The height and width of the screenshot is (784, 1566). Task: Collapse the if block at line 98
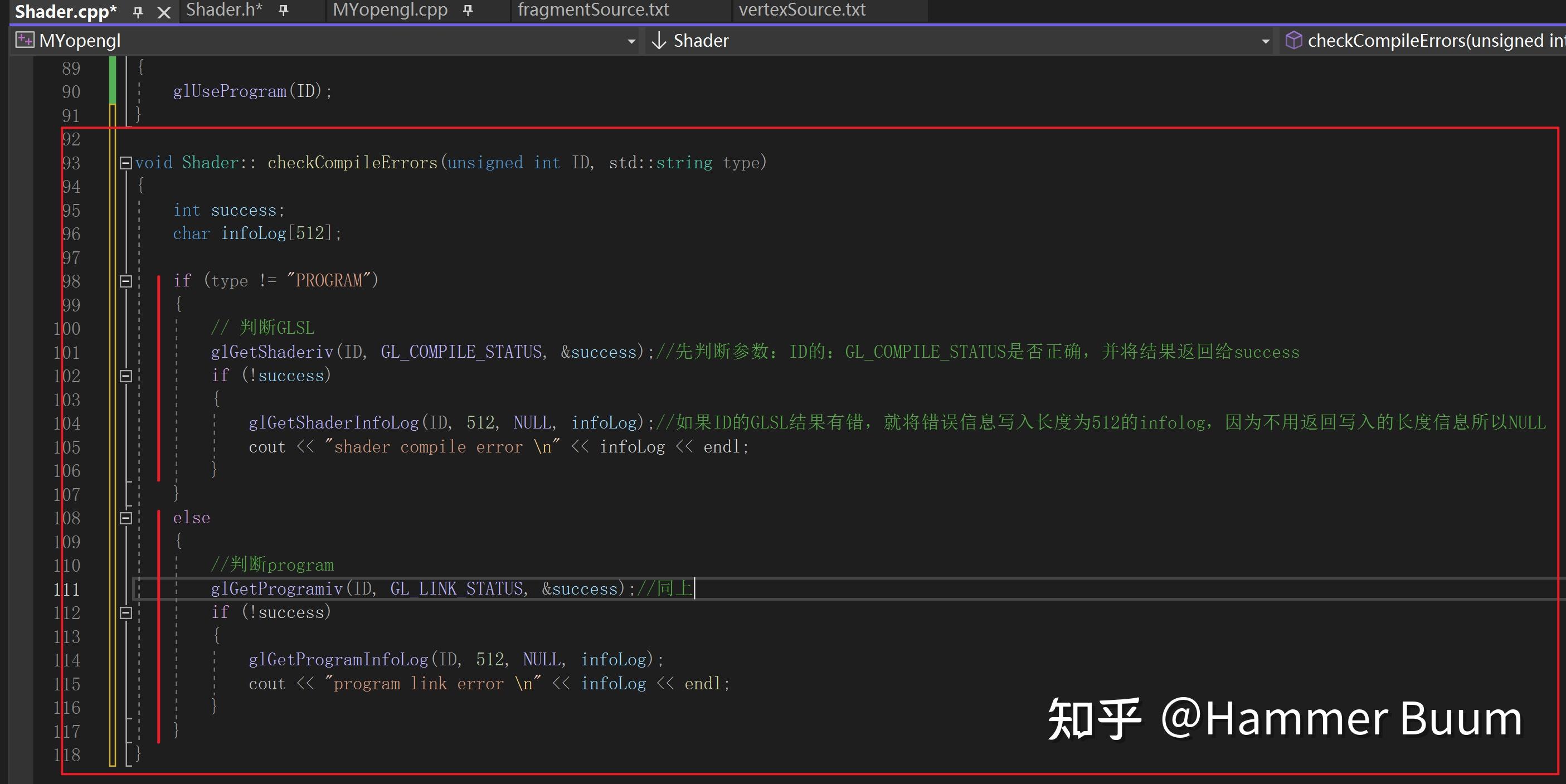click(125, 281)
